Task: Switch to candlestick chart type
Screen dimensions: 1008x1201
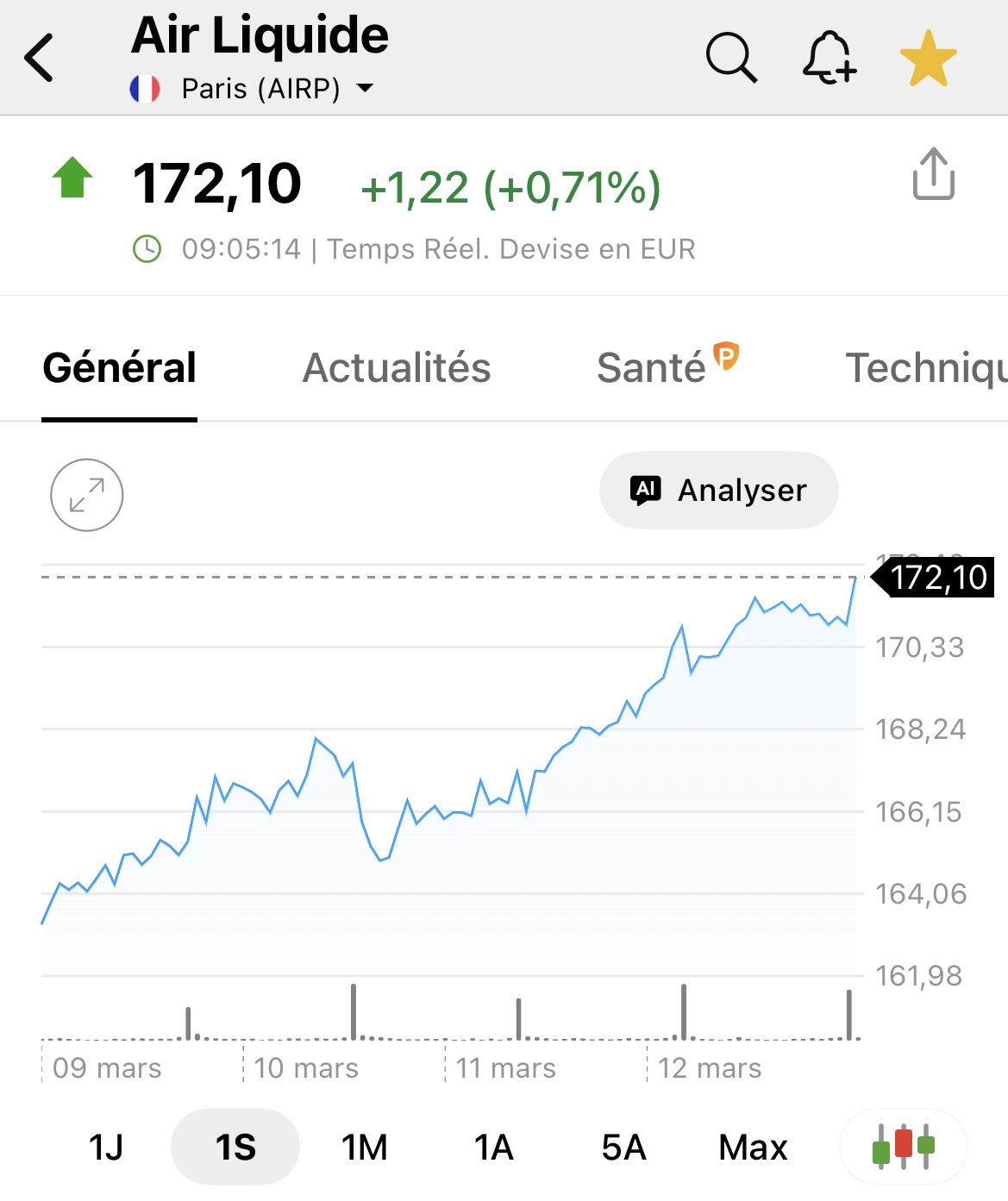Action: tap(903, 1147)
